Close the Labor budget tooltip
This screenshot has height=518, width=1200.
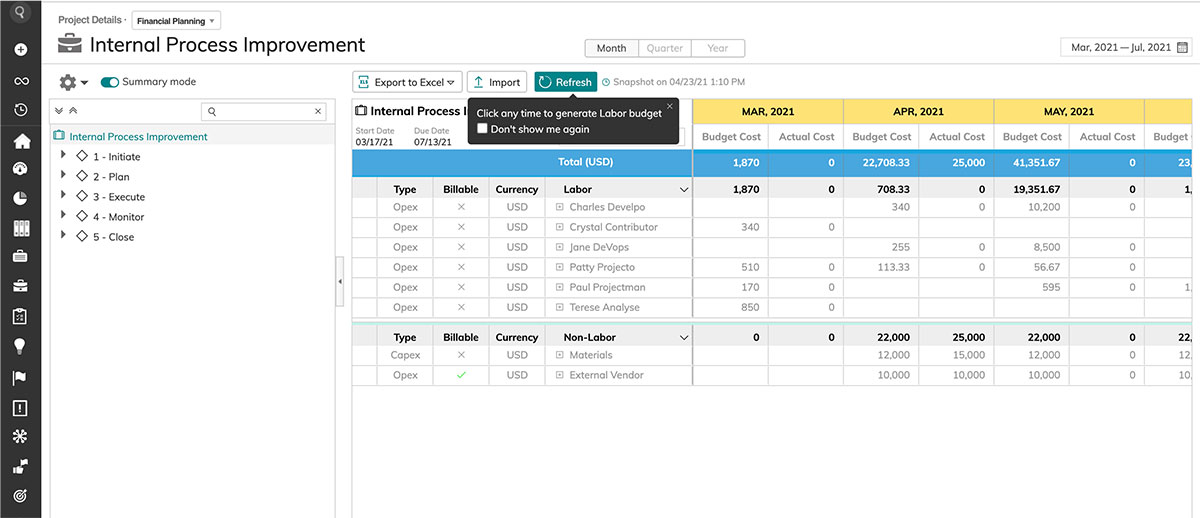670,105
